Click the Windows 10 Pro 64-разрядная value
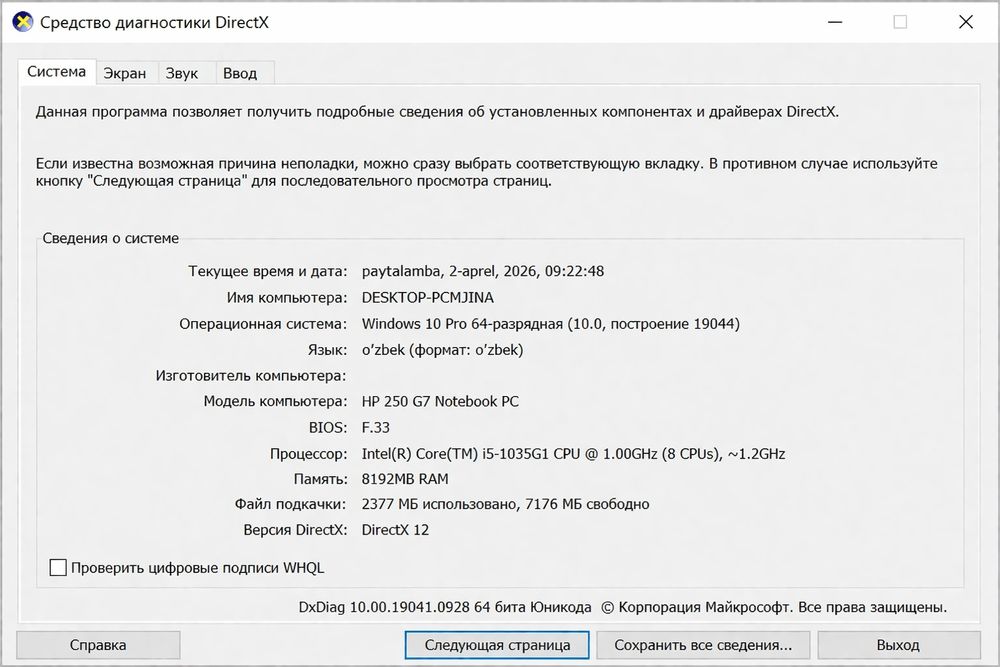 pos(550,324)
